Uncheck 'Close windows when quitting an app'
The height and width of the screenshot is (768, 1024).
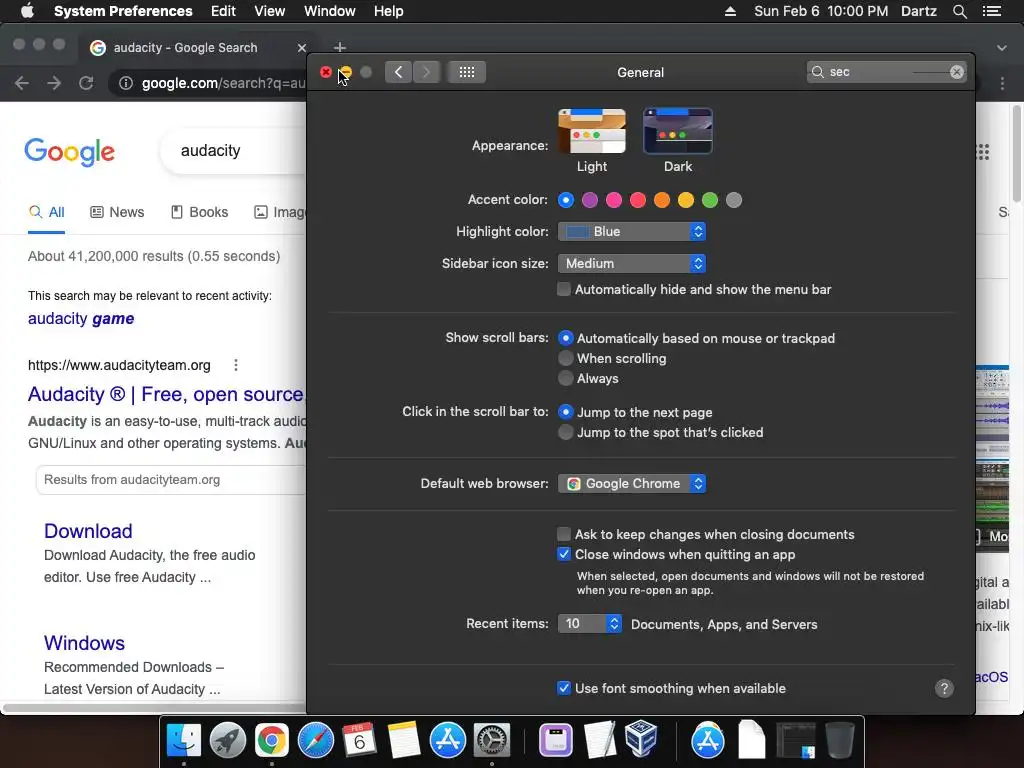pos(564,554)
